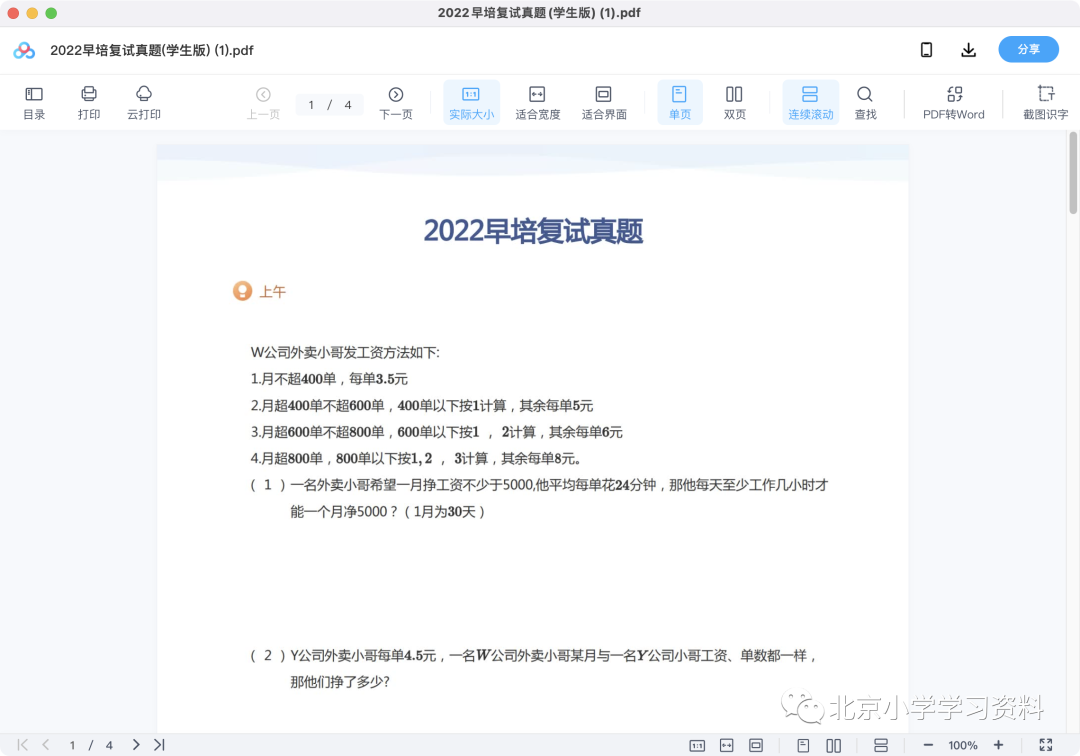Screen dimensions: 1080x756
Task: Zoom in with the plus button
Action: pyautogui.click(x=998, y=745)
